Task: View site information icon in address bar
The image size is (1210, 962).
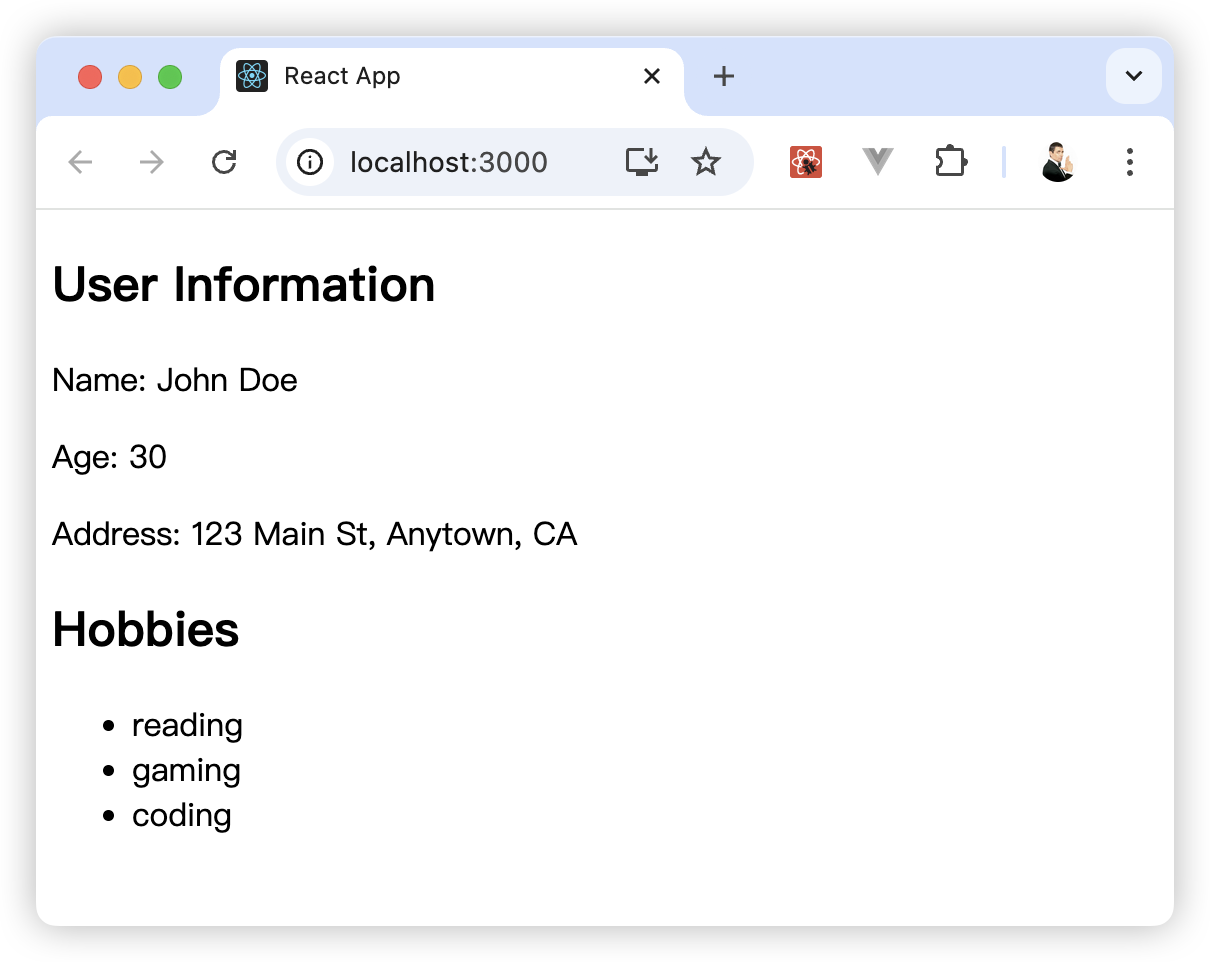Action: (x=310, y=162)
